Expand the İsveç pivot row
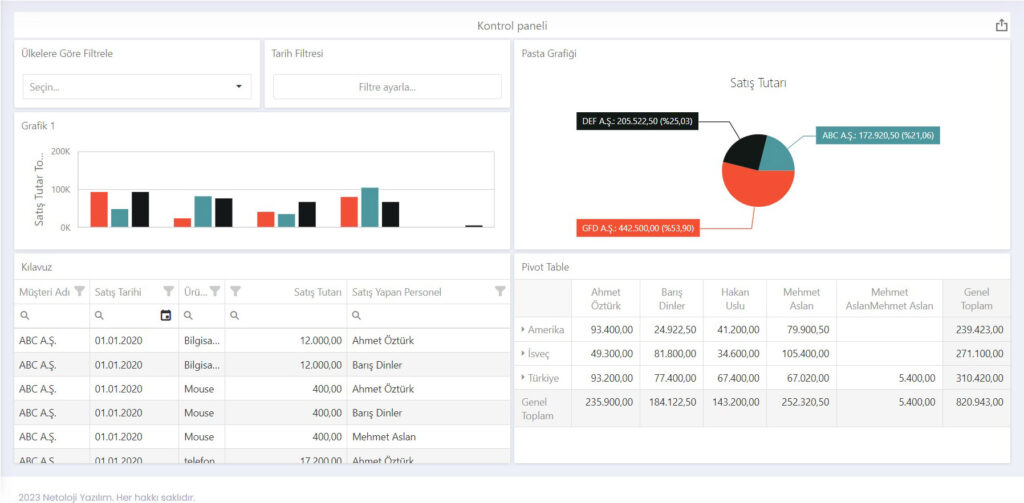 pyautogui.click(x=523, y=354)
